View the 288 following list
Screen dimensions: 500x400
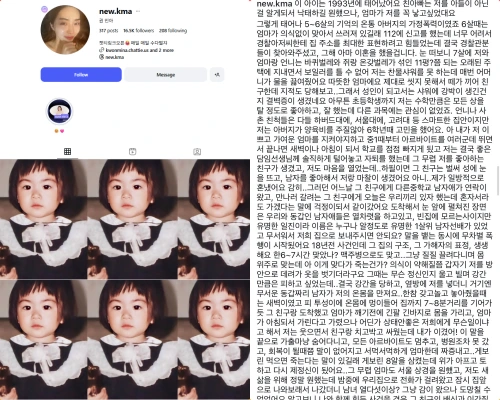click(x=173, y=31)
